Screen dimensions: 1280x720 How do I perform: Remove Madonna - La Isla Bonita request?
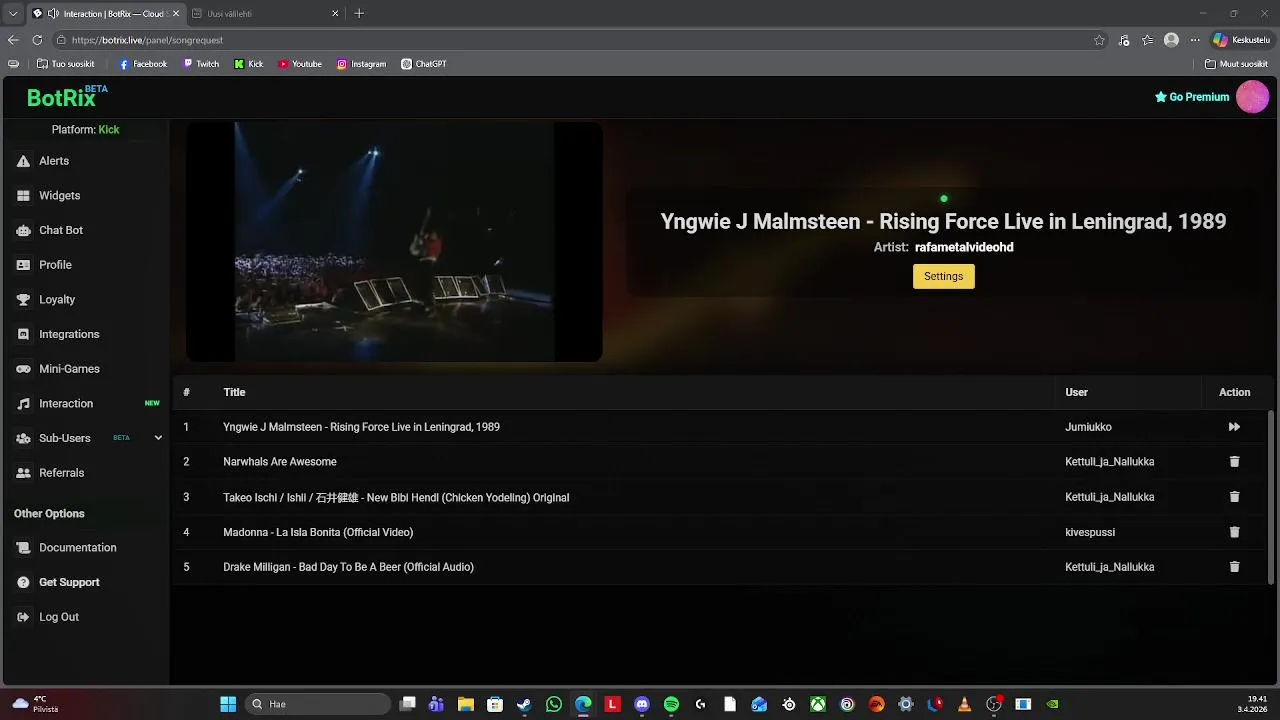point(1234,532)
